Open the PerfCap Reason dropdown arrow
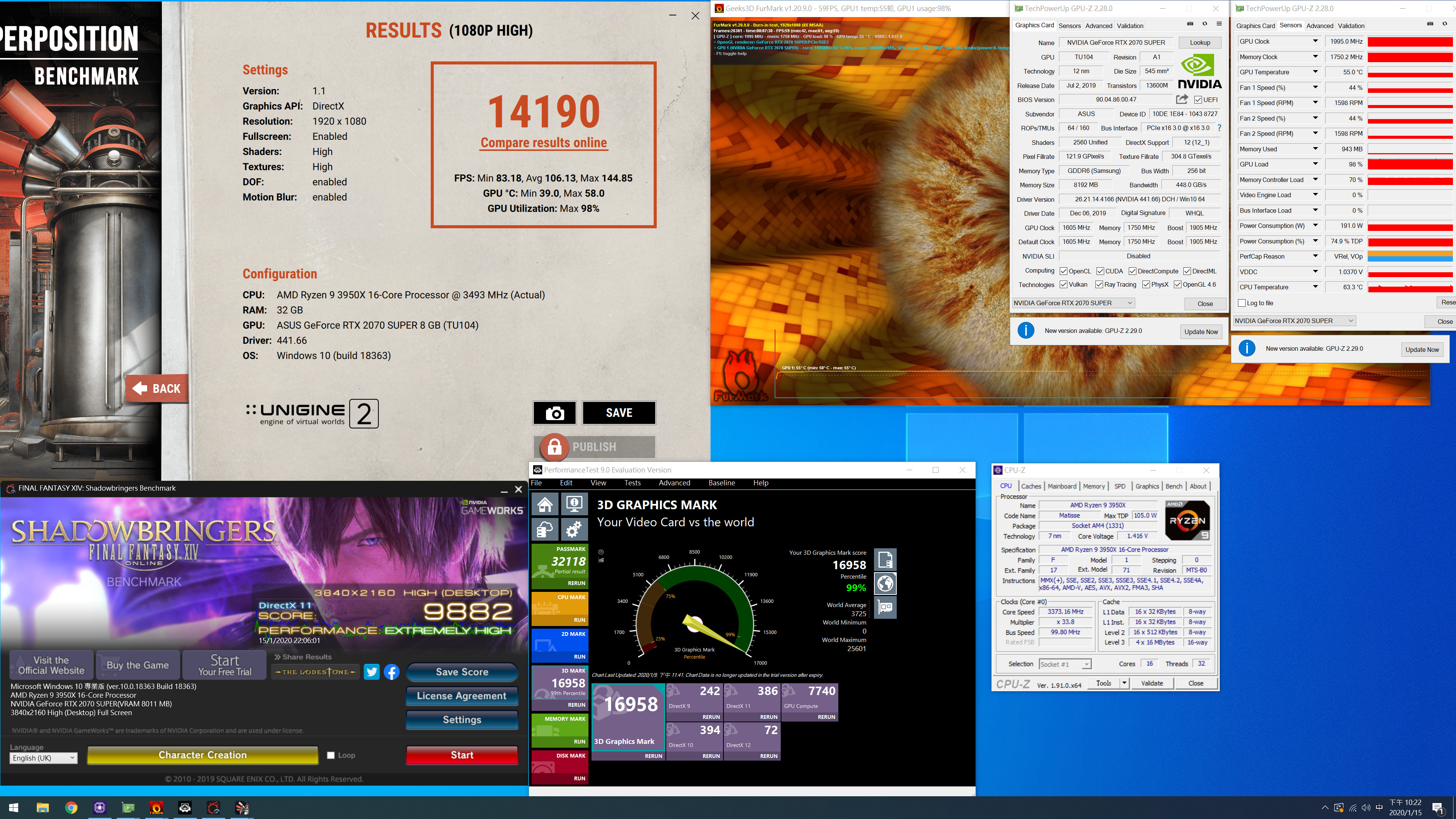1456x819 pixels. (1315, 256)
